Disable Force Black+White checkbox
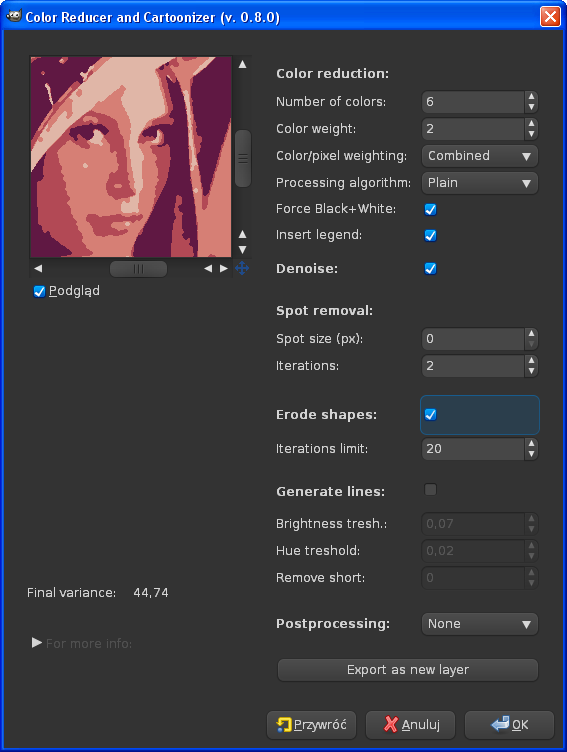Screen dimensions: 567x752 pyautogui.click(x=430, y=209)
